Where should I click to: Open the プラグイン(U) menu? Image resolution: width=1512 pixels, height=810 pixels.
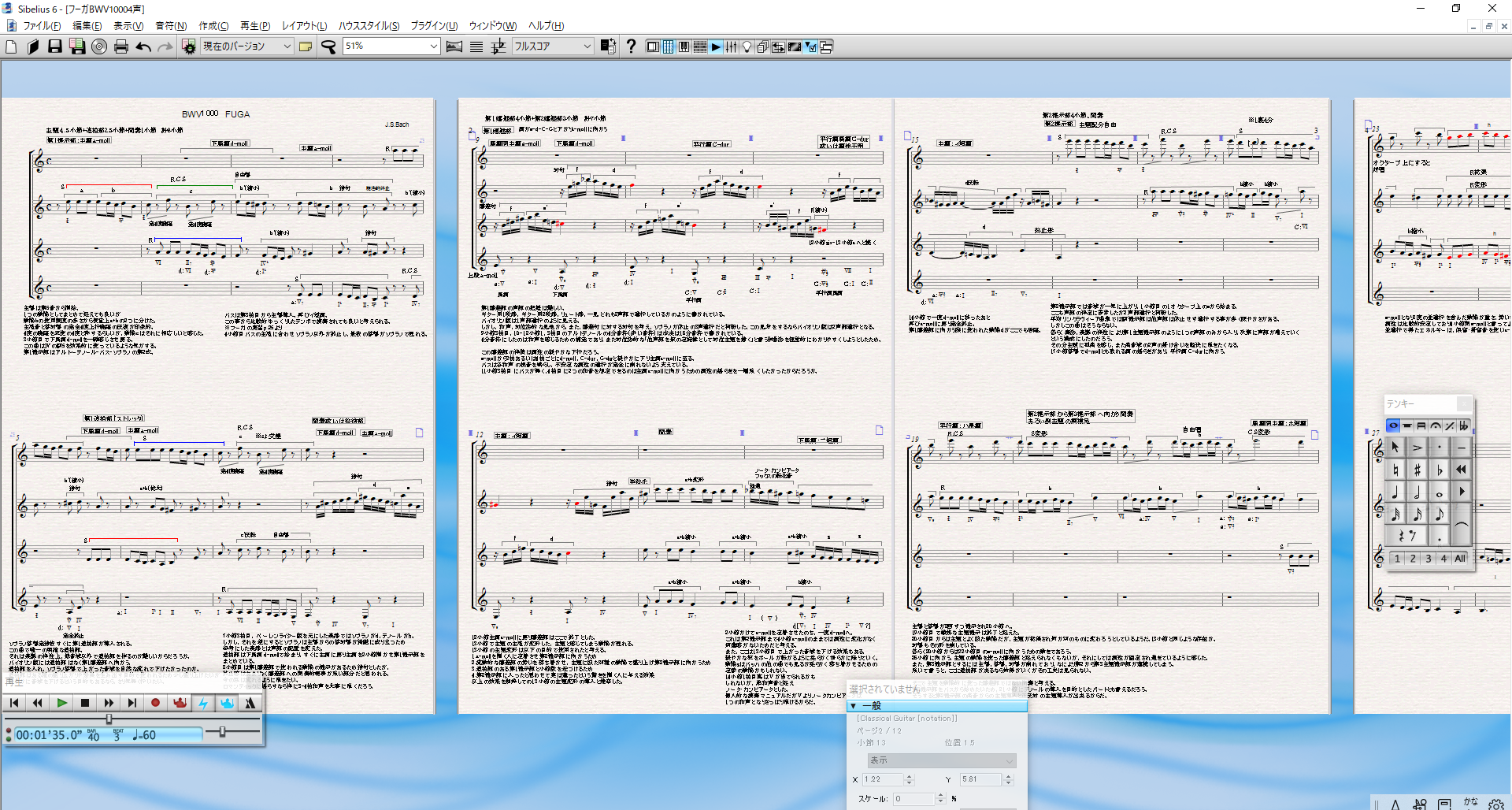434,26
